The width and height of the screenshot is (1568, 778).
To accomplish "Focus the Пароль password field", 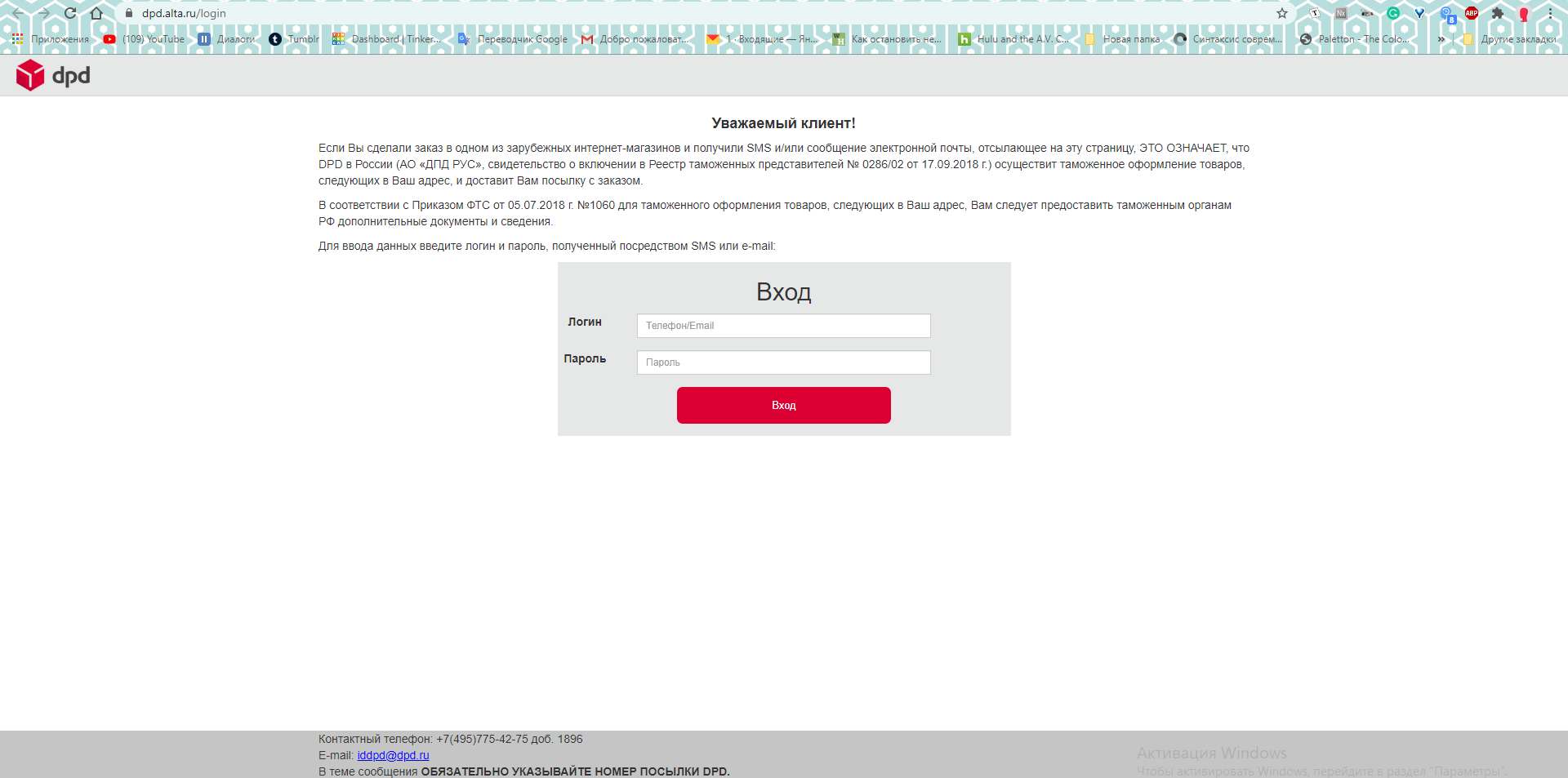I will coord(783,362).
